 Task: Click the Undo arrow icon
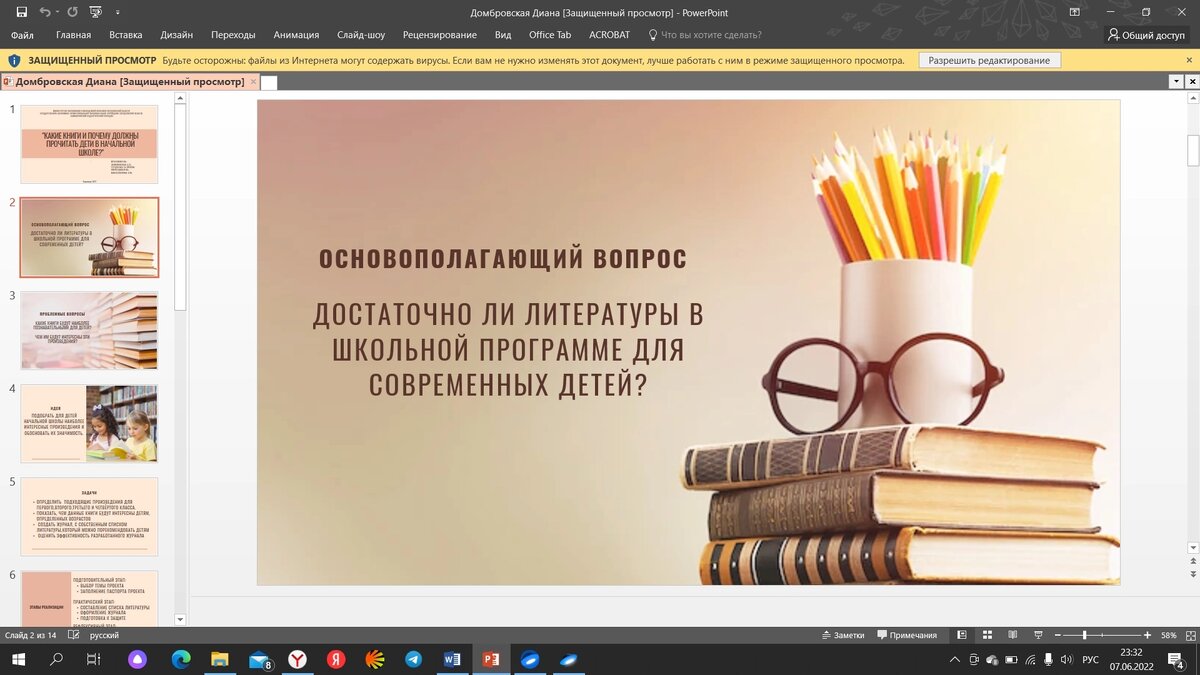click(44, 12)
